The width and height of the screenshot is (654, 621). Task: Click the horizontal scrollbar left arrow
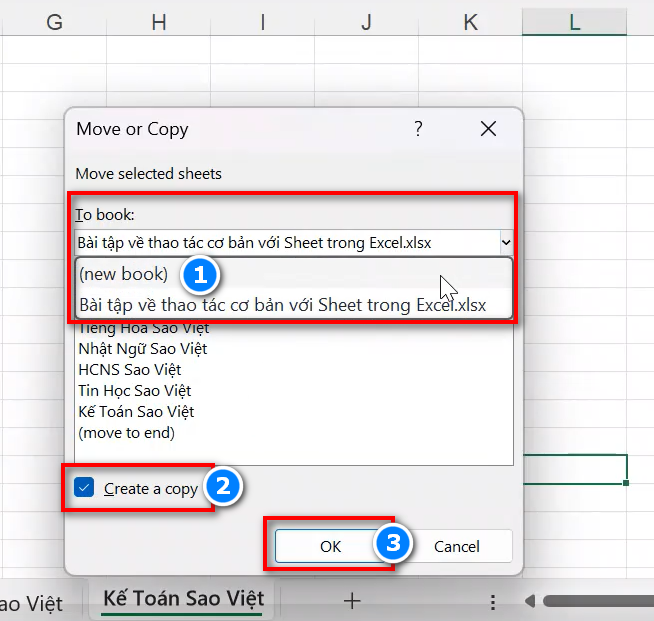(530, 601)
